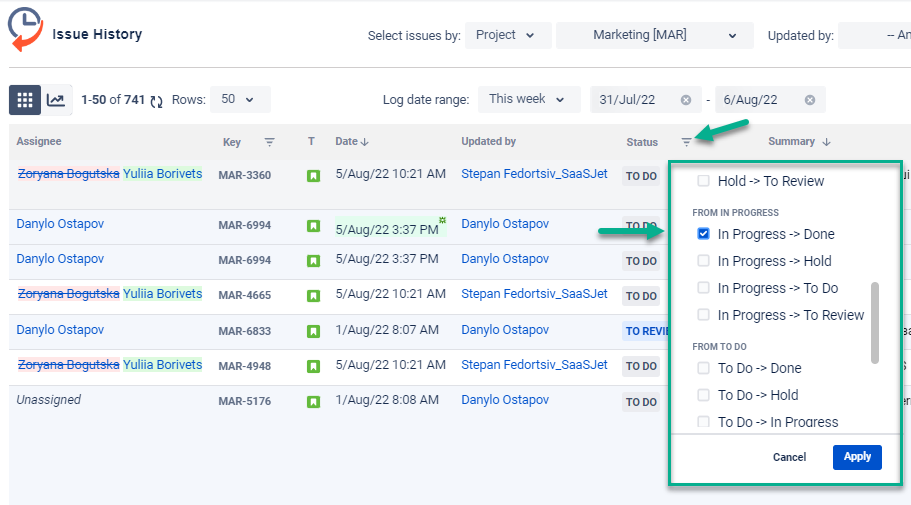Click the 1/Aug/22 8:08 AM date cell

[387, 400]
